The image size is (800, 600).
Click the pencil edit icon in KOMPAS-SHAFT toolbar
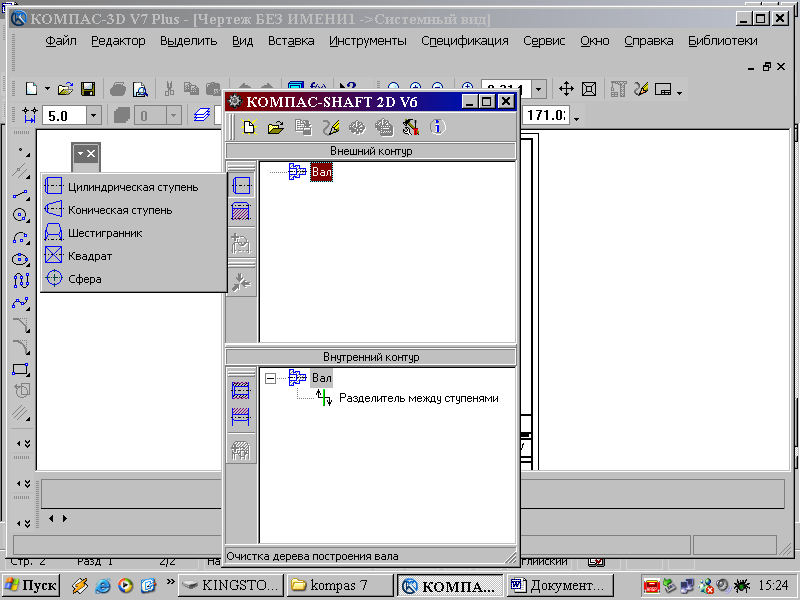331,127
